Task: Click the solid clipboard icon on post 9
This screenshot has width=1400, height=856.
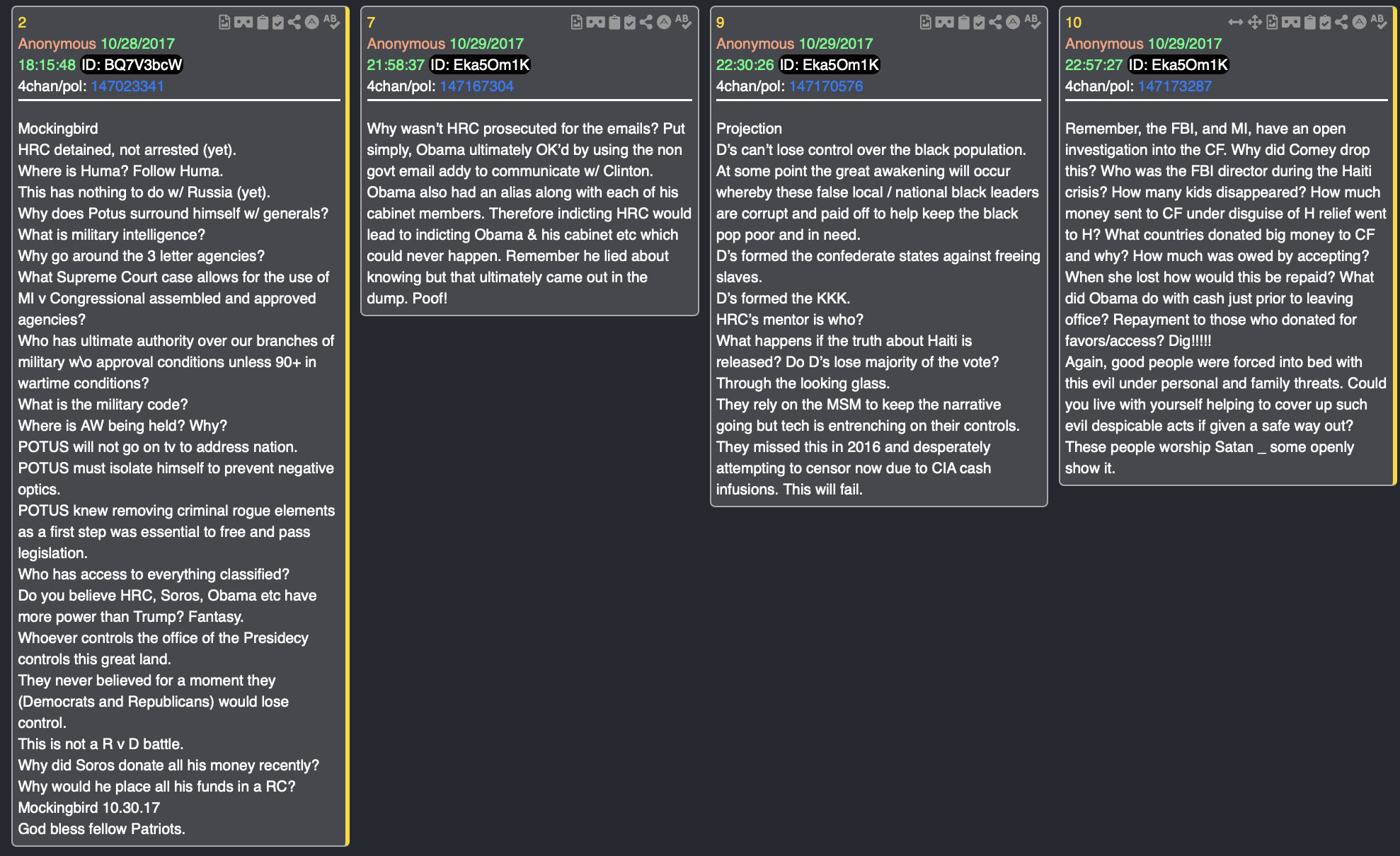Action: coord(963,23)
